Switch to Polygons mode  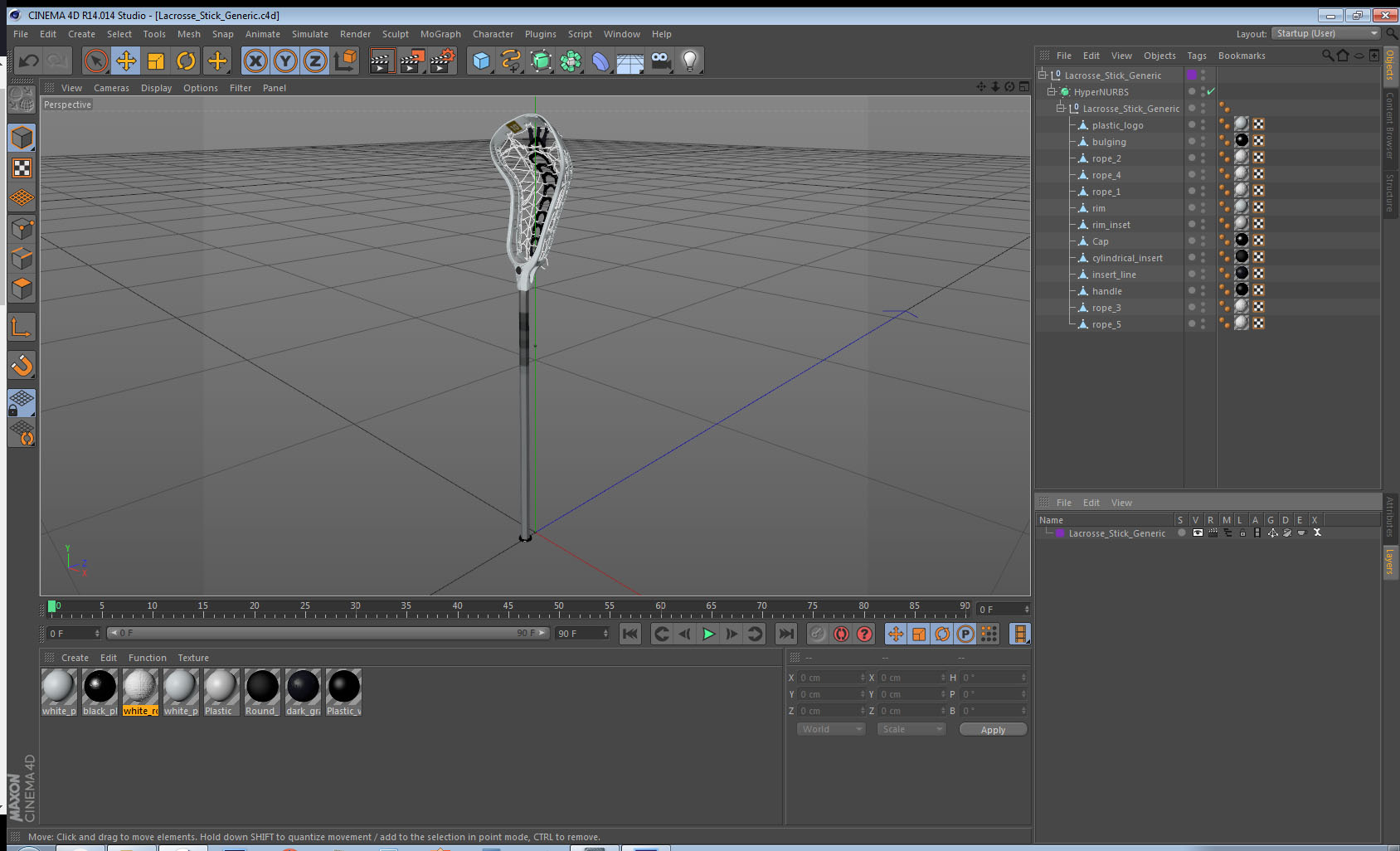click(22, 288)
